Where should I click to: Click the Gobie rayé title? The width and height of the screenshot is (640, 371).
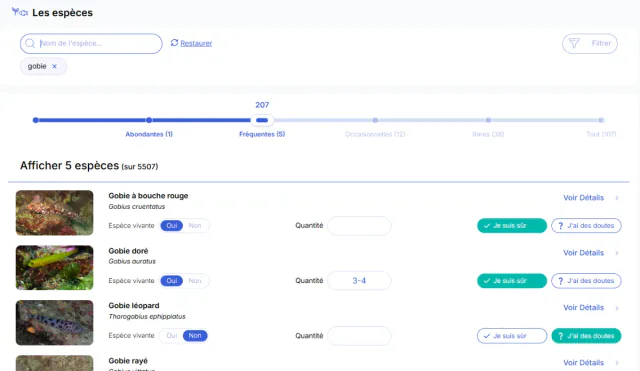pos(128,361)
